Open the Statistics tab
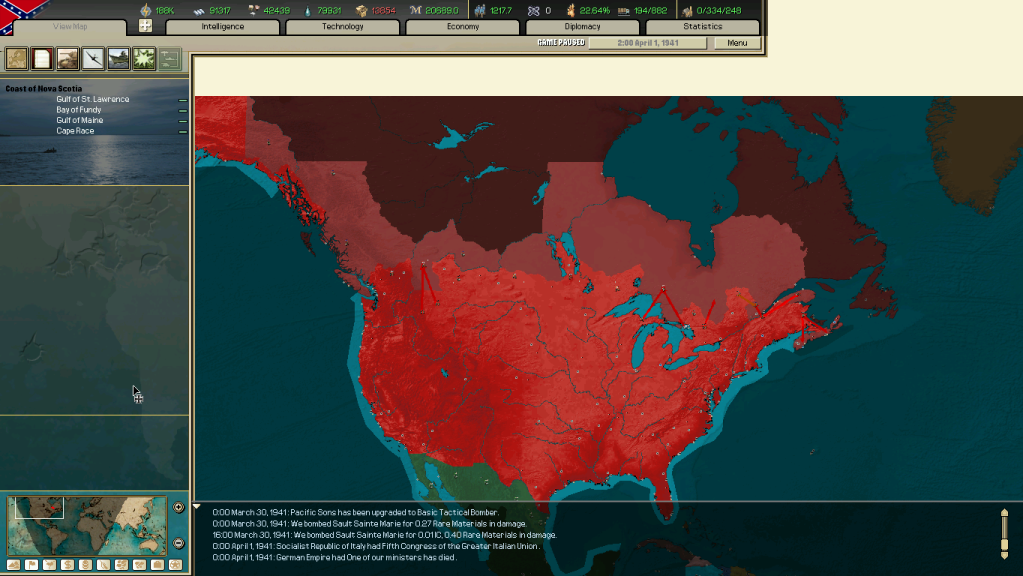 (x=703, y=27)
